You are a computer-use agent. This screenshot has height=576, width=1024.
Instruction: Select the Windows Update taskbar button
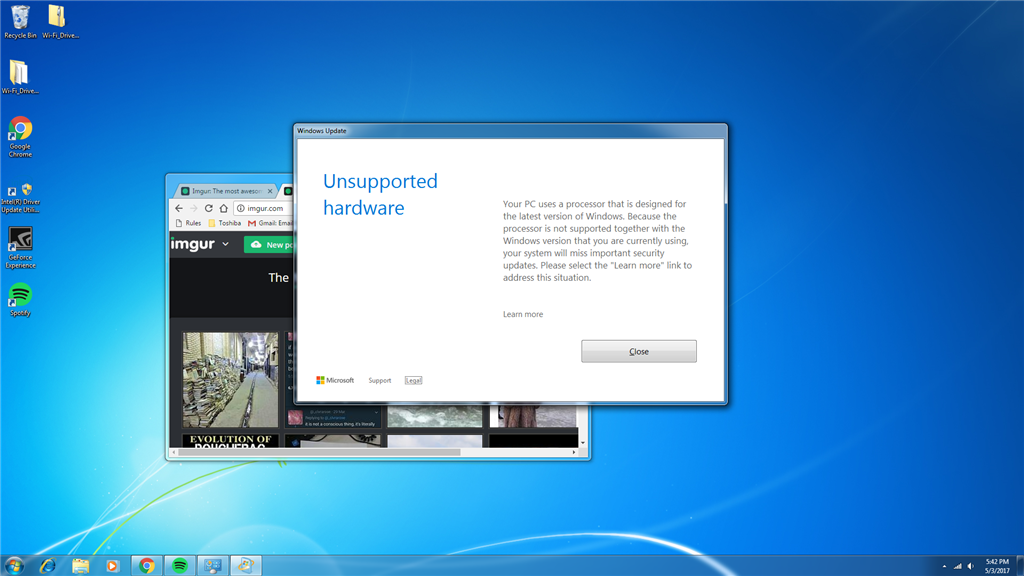pyautogui.click(x=246, y=566)
